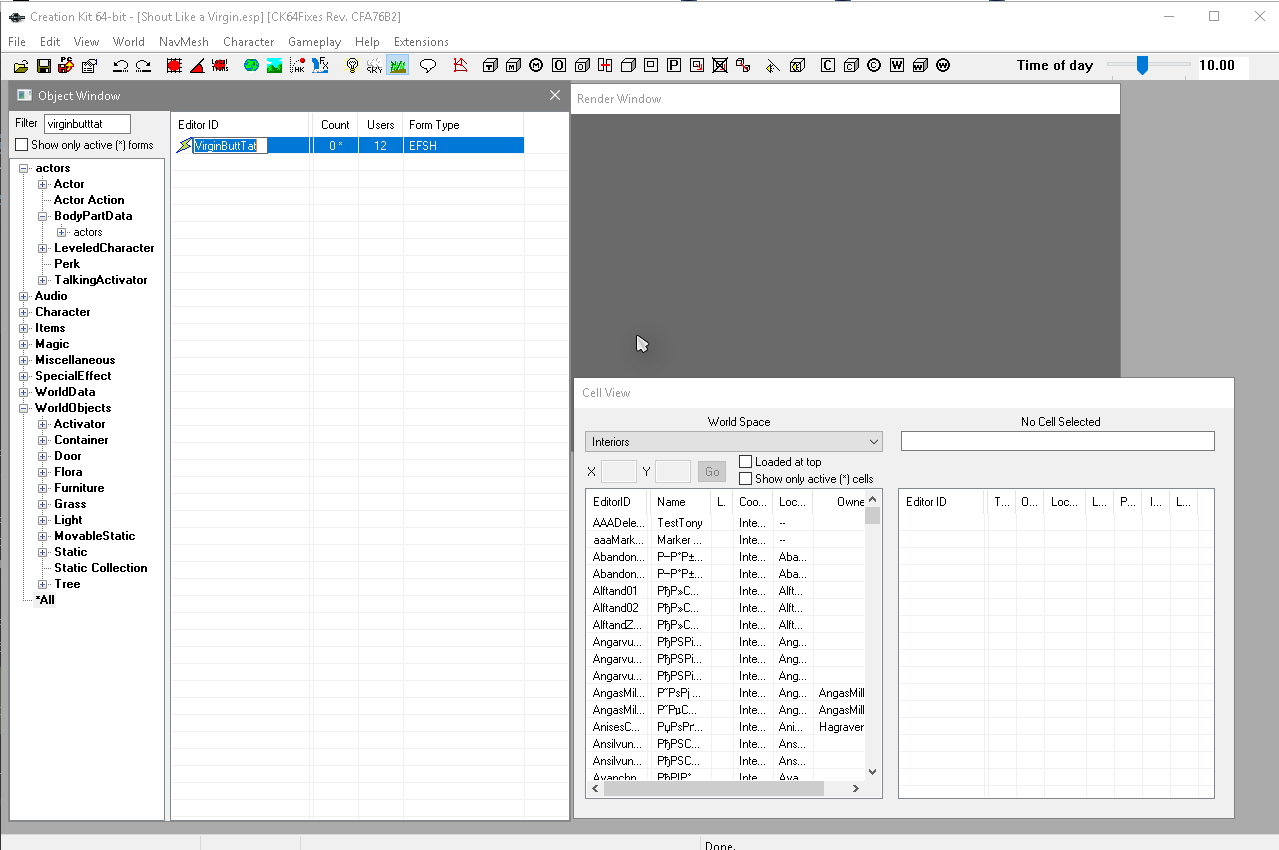This screenshot has width=1279, height=850.
Task: Open the Gameplay menu
Action: coord(314,42)
